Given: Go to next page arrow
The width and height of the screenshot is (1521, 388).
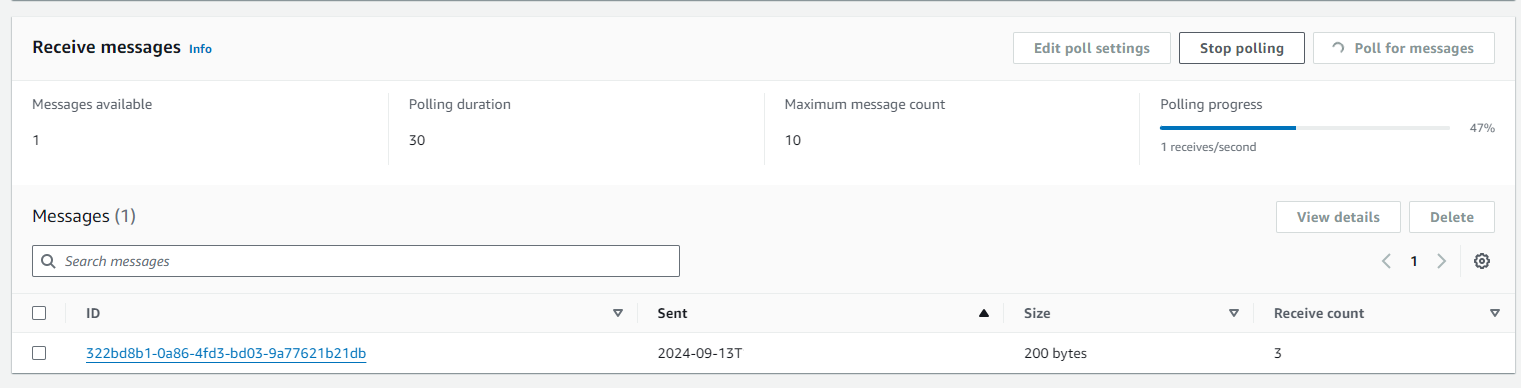Looking at the screenshot, I should pos(1441,261).
